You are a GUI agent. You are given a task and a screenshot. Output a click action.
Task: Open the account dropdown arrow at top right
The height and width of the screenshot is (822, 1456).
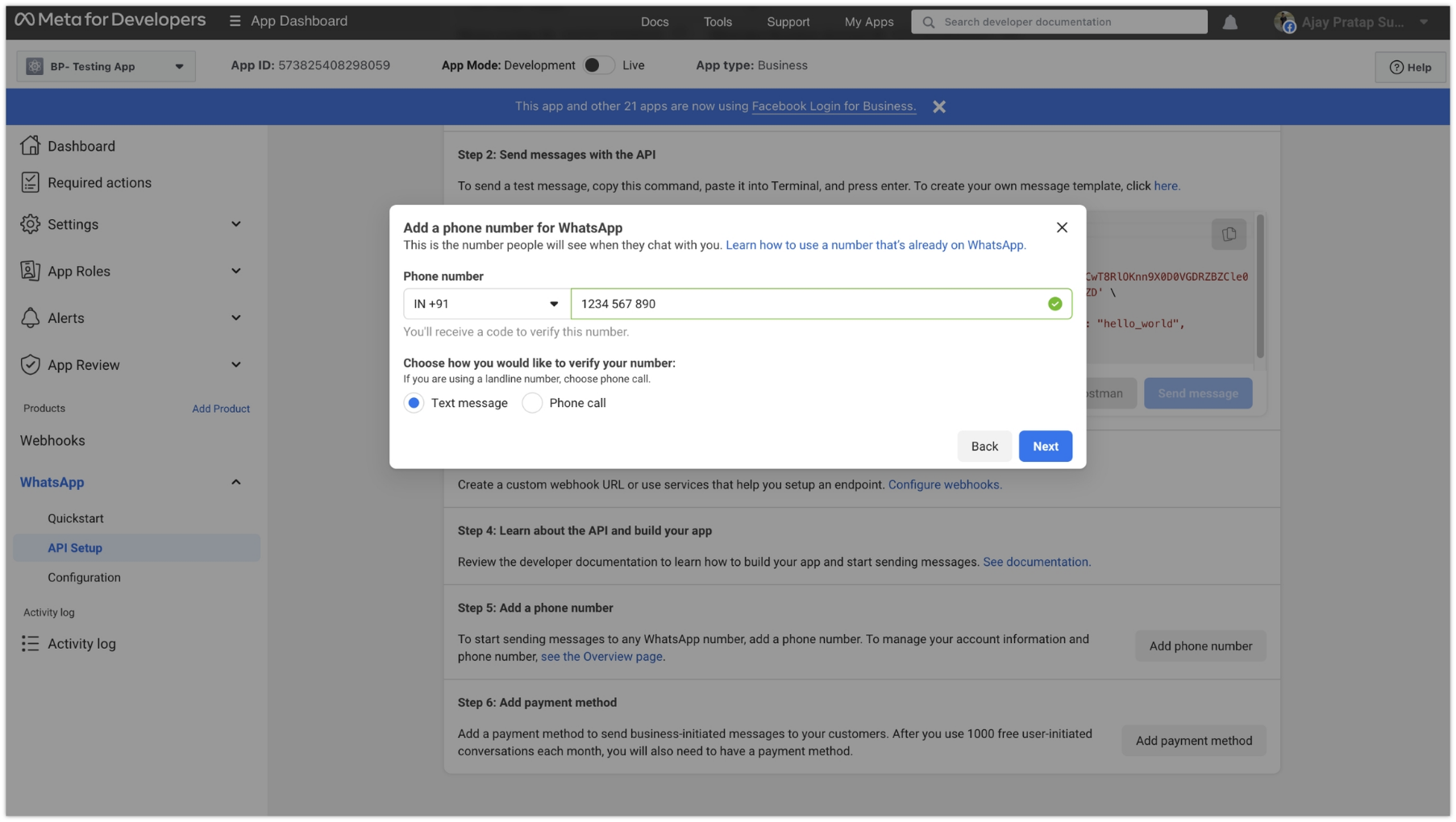pyautogui.click(x=1424, y=23)
